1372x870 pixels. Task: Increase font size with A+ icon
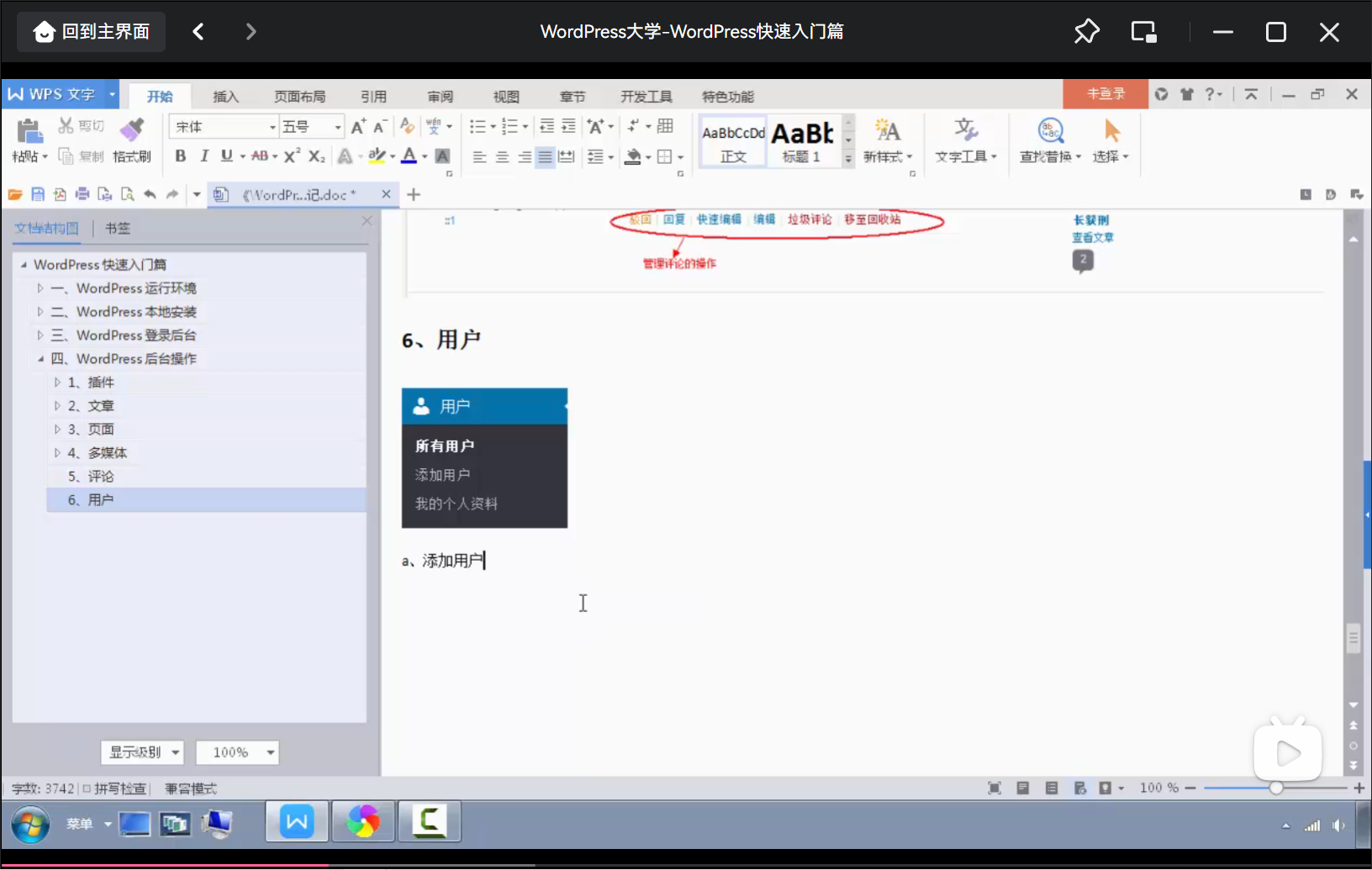(x=358, y=127)
